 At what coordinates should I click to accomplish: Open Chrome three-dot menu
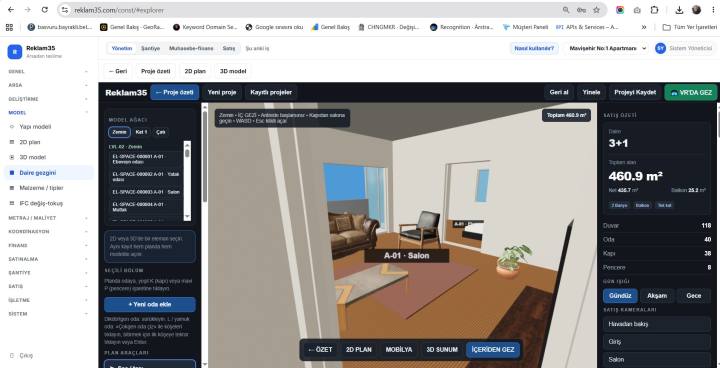[x=713, y=10]
